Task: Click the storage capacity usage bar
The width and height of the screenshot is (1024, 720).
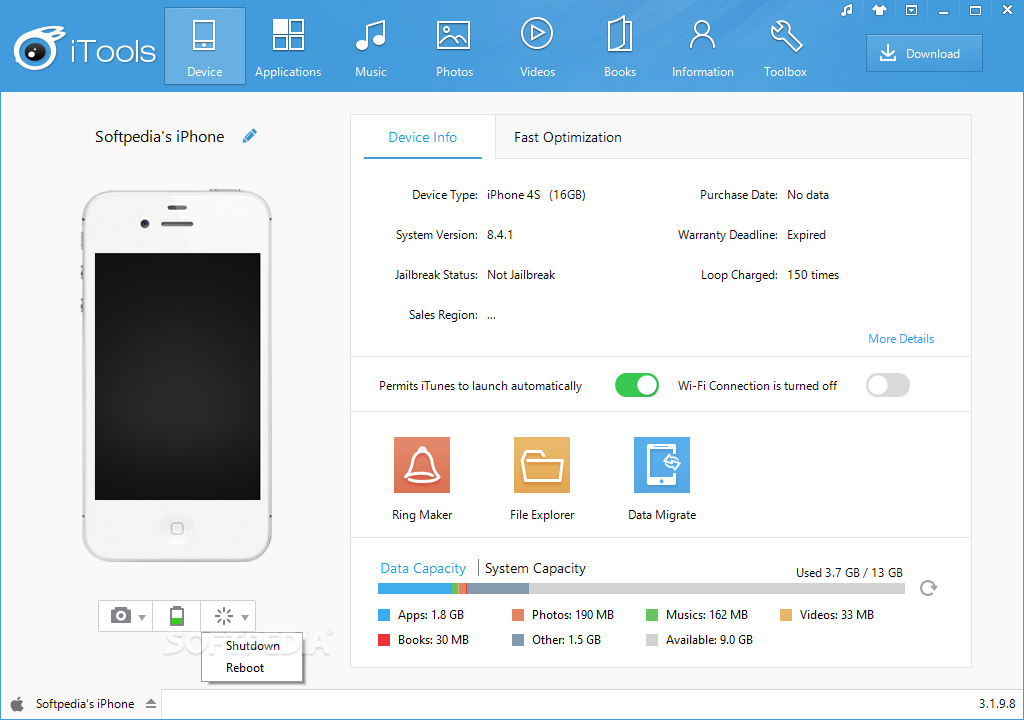Action: [x=641, y=589]
